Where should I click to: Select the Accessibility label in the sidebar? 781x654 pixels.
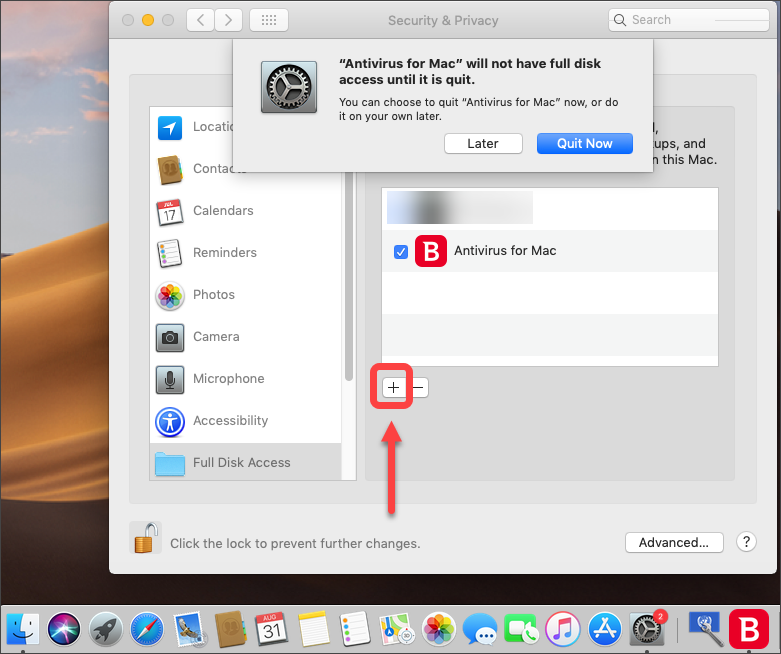tap(231, 421)
